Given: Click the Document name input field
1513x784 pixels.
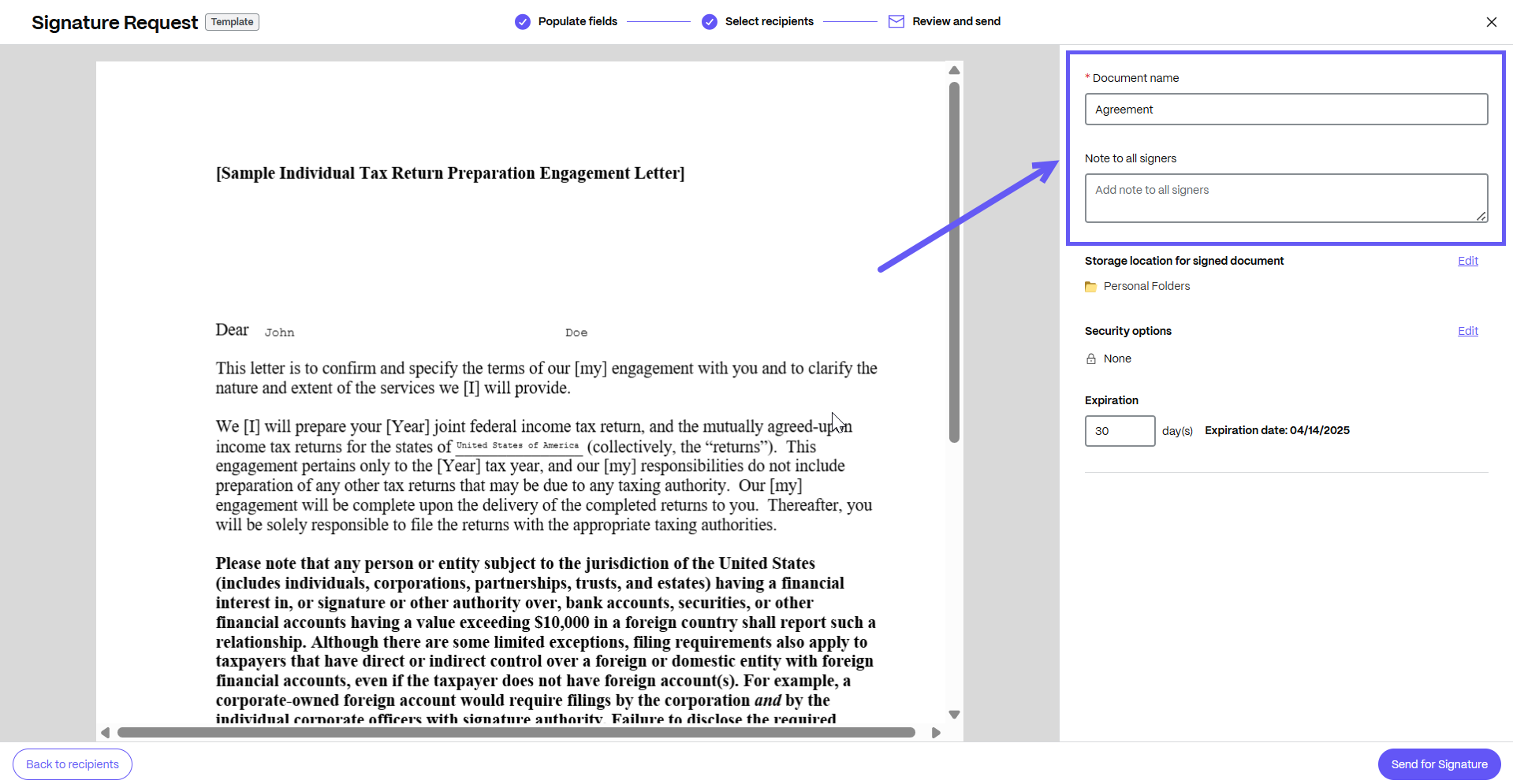Looking at the screenshot, I should point(1286,110).
